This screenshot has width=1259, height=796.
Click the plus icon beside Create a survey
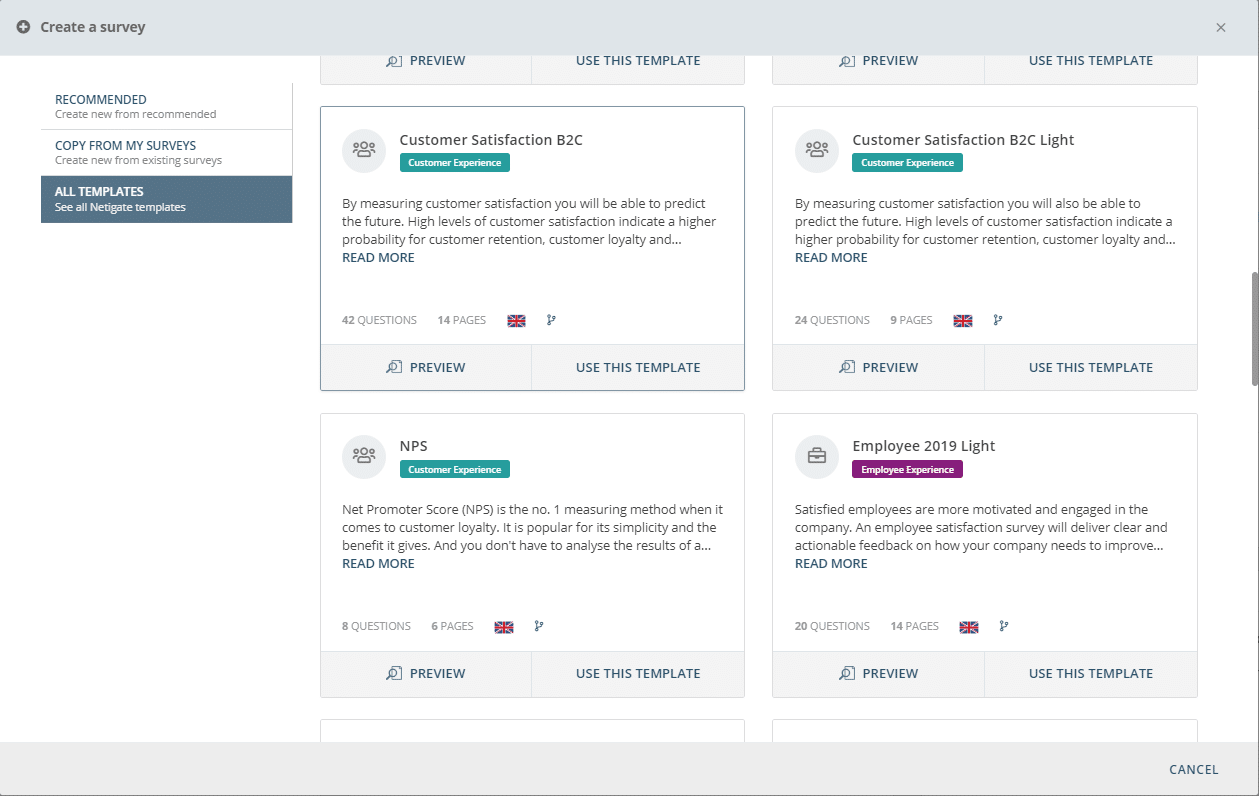24,27
